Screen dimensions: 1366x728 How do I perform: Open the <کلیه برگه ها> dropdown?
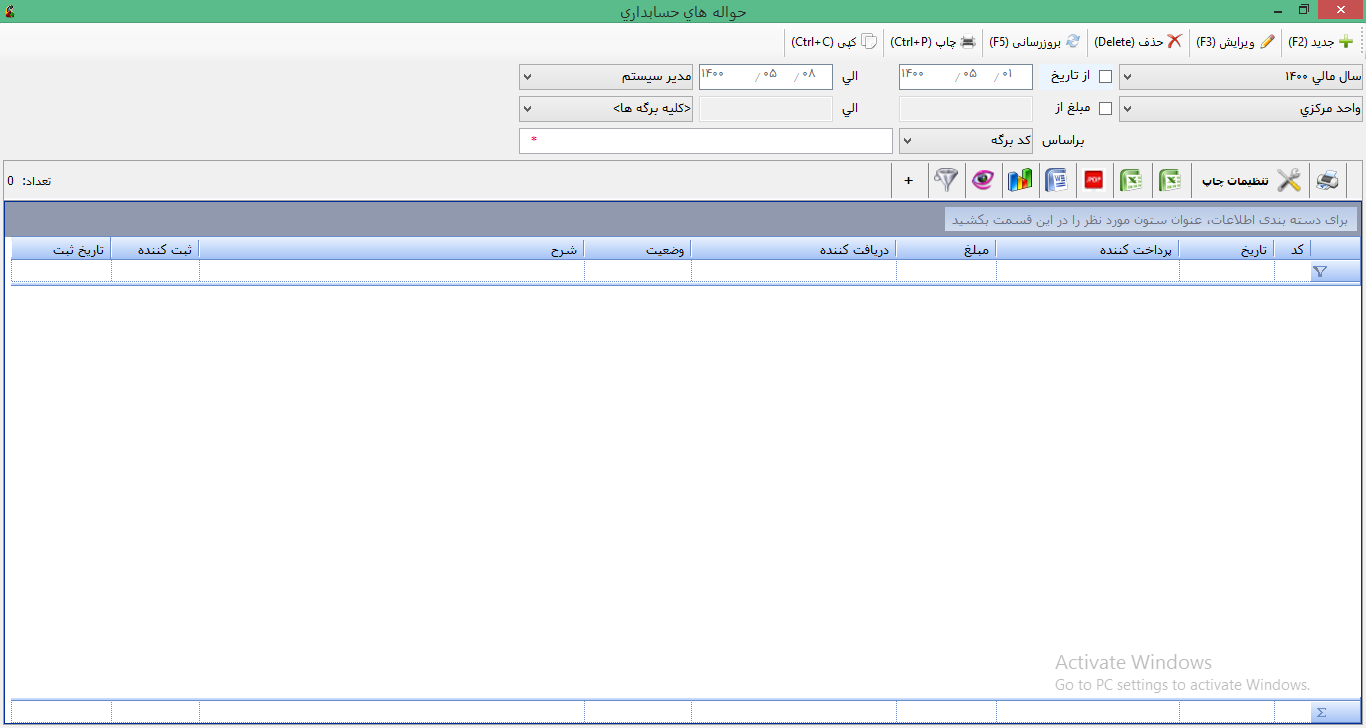tap(605, 109)
